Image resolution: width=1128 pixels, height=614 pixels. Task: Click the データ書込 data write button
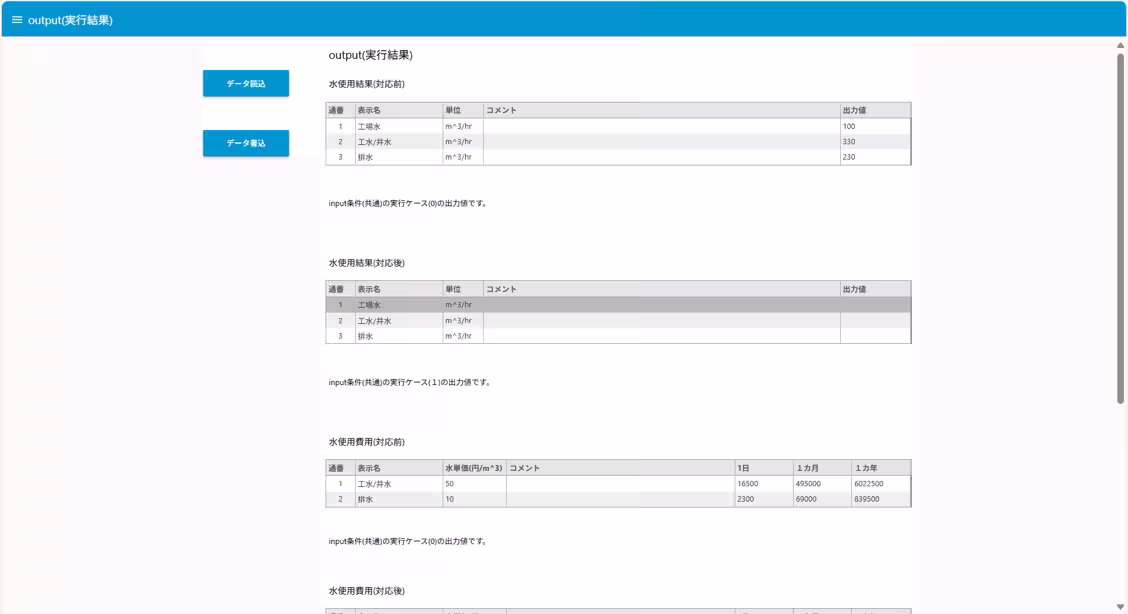246,144
